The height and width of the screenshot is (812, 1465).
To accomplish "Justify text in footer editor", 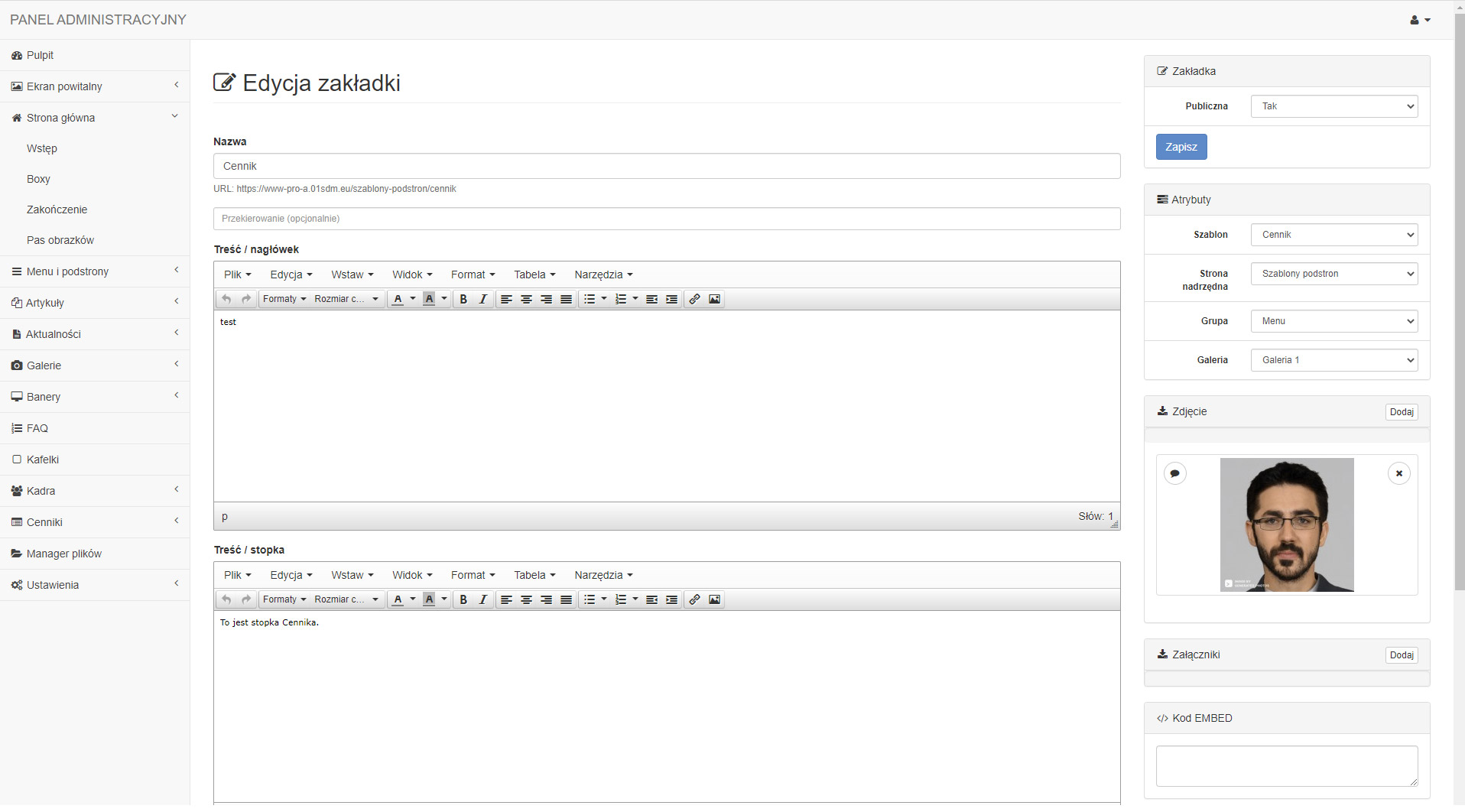I will [x=566, y=599].
